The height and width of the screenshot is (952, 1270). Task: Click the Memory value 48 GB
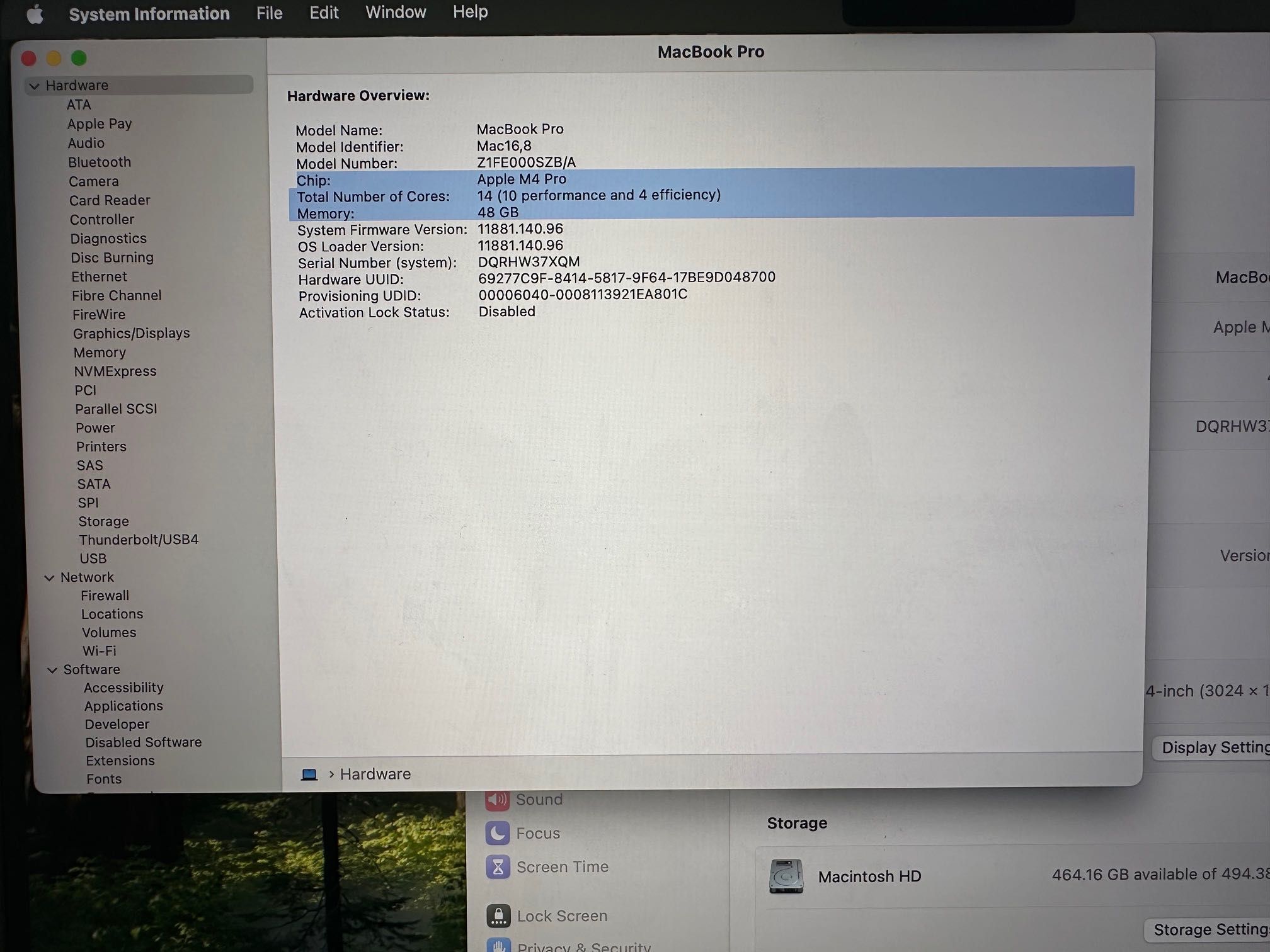tap(498, 213)
